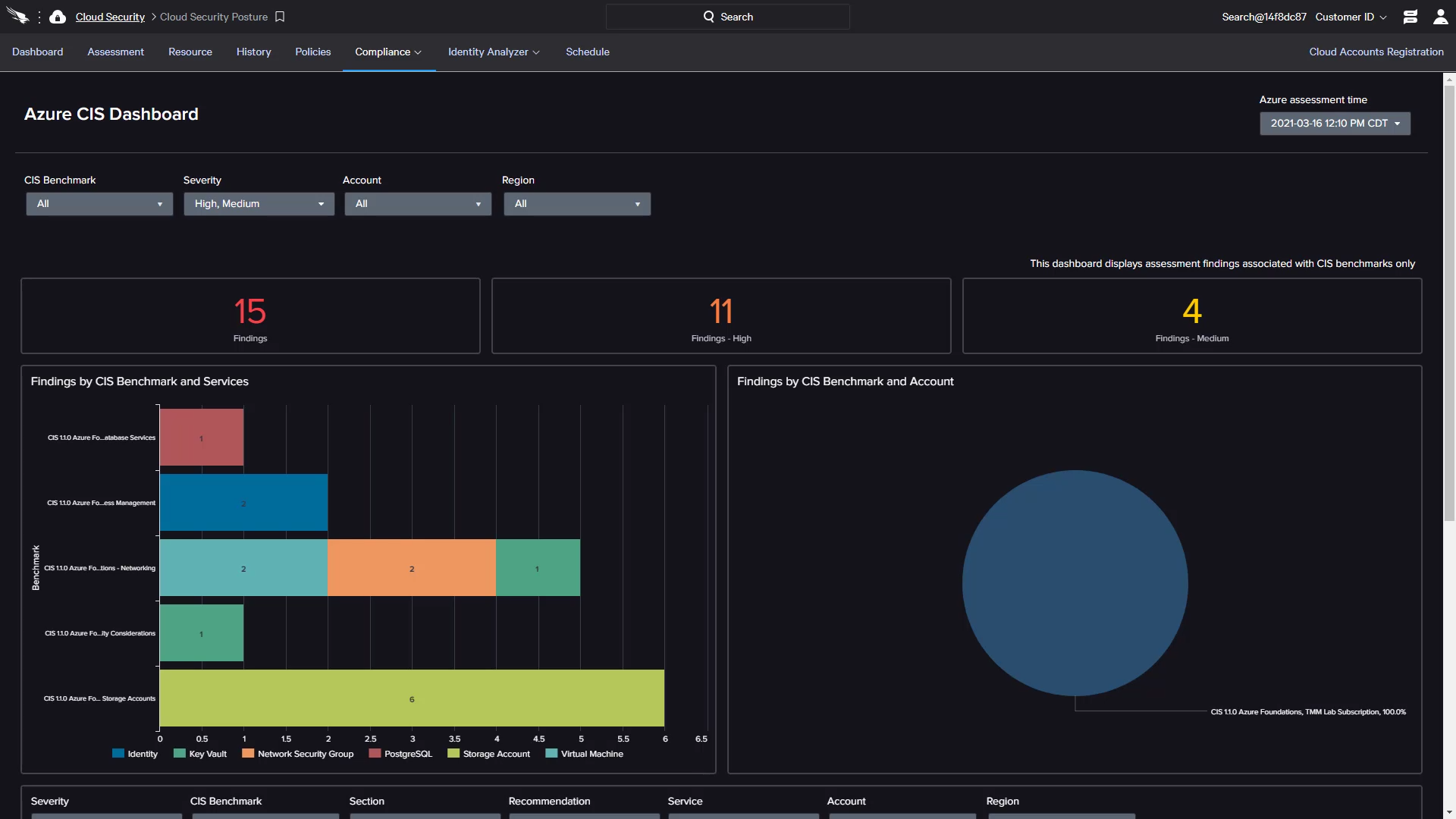This screenshot has width=1456, height=819.
Task: Expand the Customer ID dropdown
Action: pyautogui.click(x=1351, y=17)
